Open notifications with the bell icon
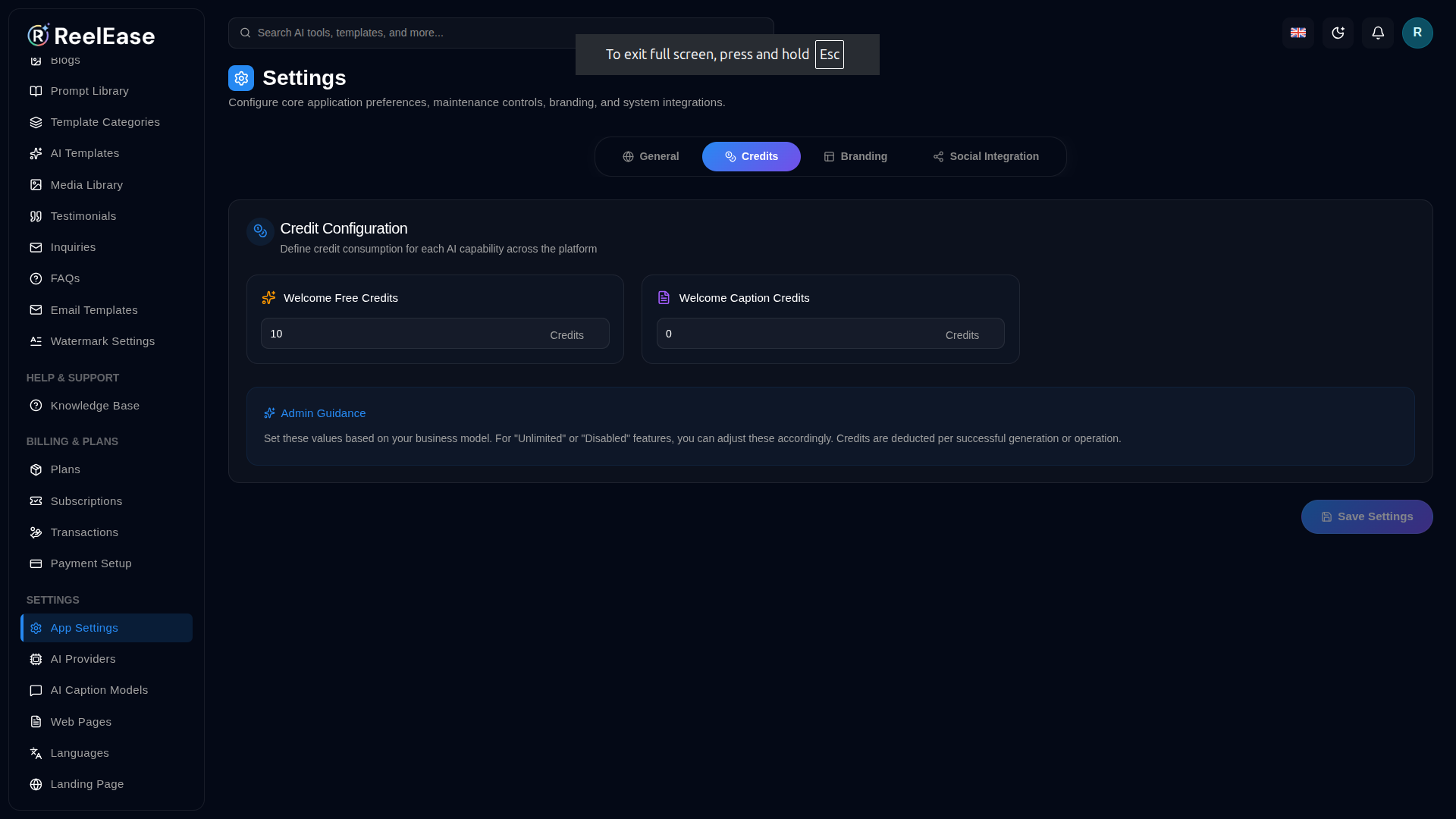Image resolution: width=1456 pixels, height=819 pixels. tap(1378, 33)
